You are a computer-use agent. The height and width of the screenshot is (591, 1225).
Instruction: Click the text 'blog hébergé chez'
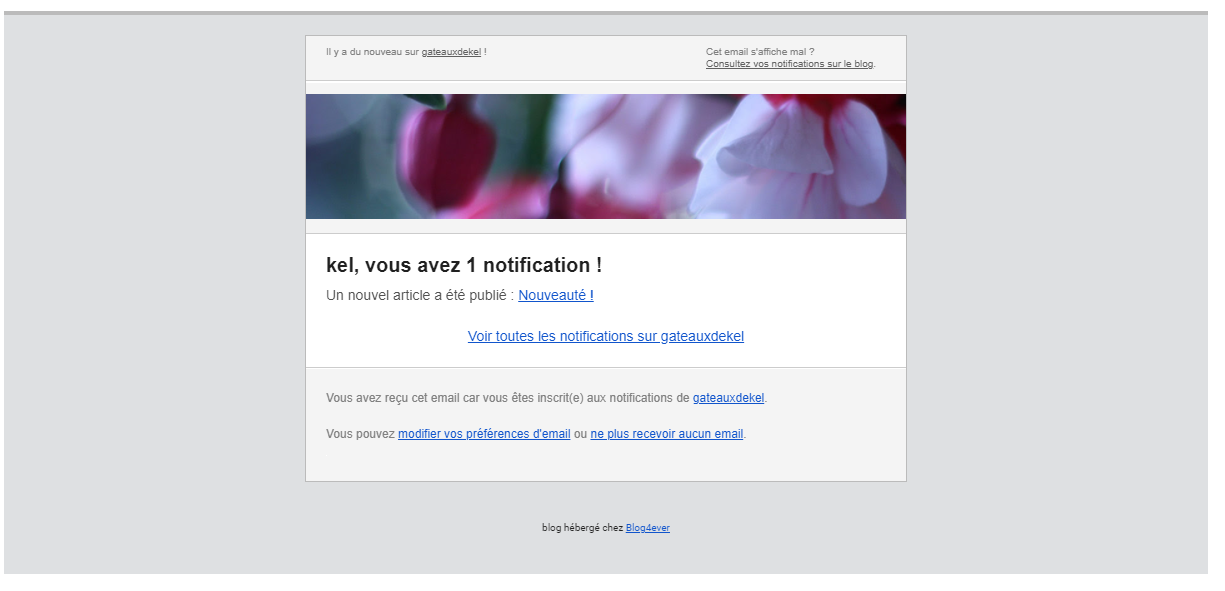coord(582,528)
